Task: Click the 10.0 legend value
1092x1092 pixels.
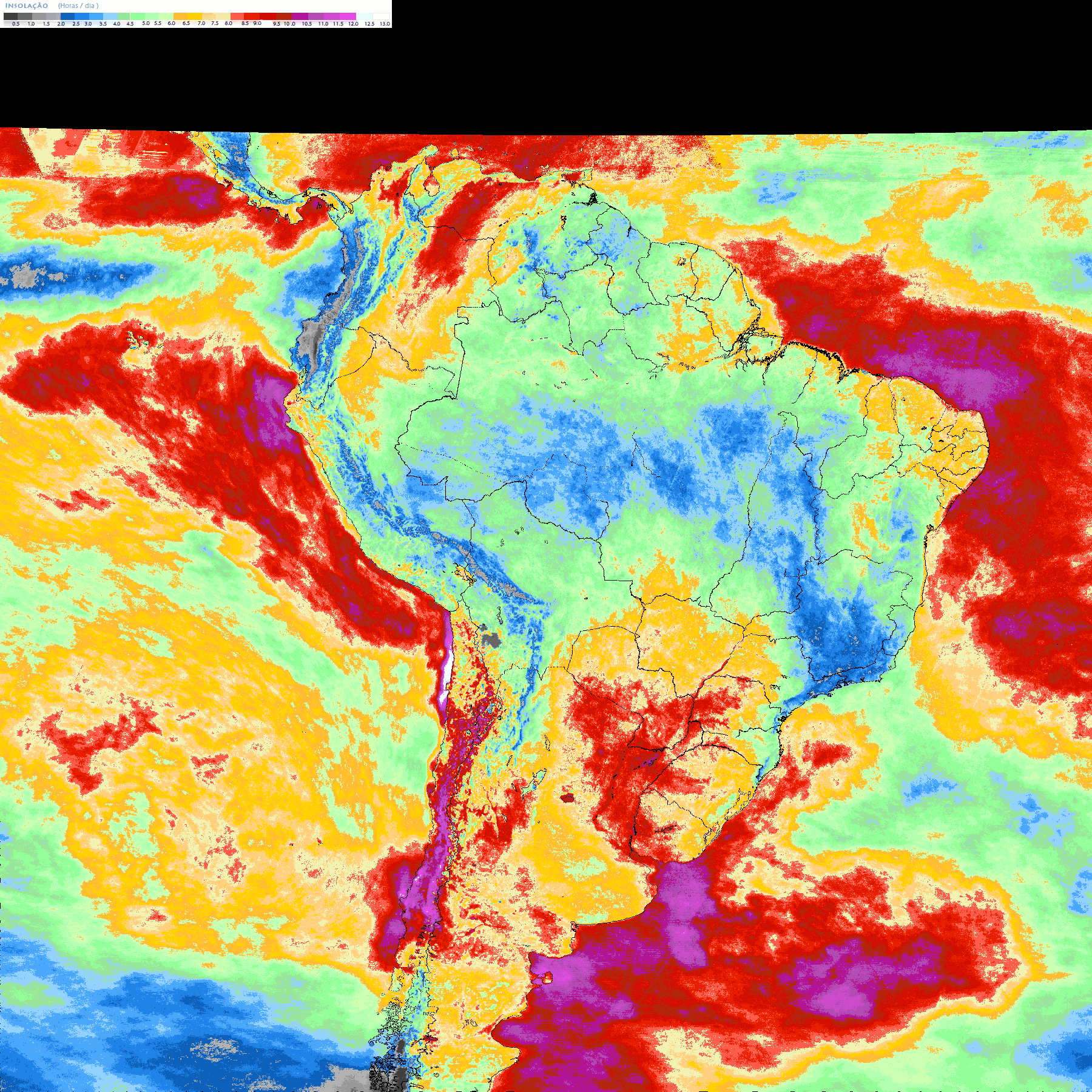Action: [x=289, y=24]
